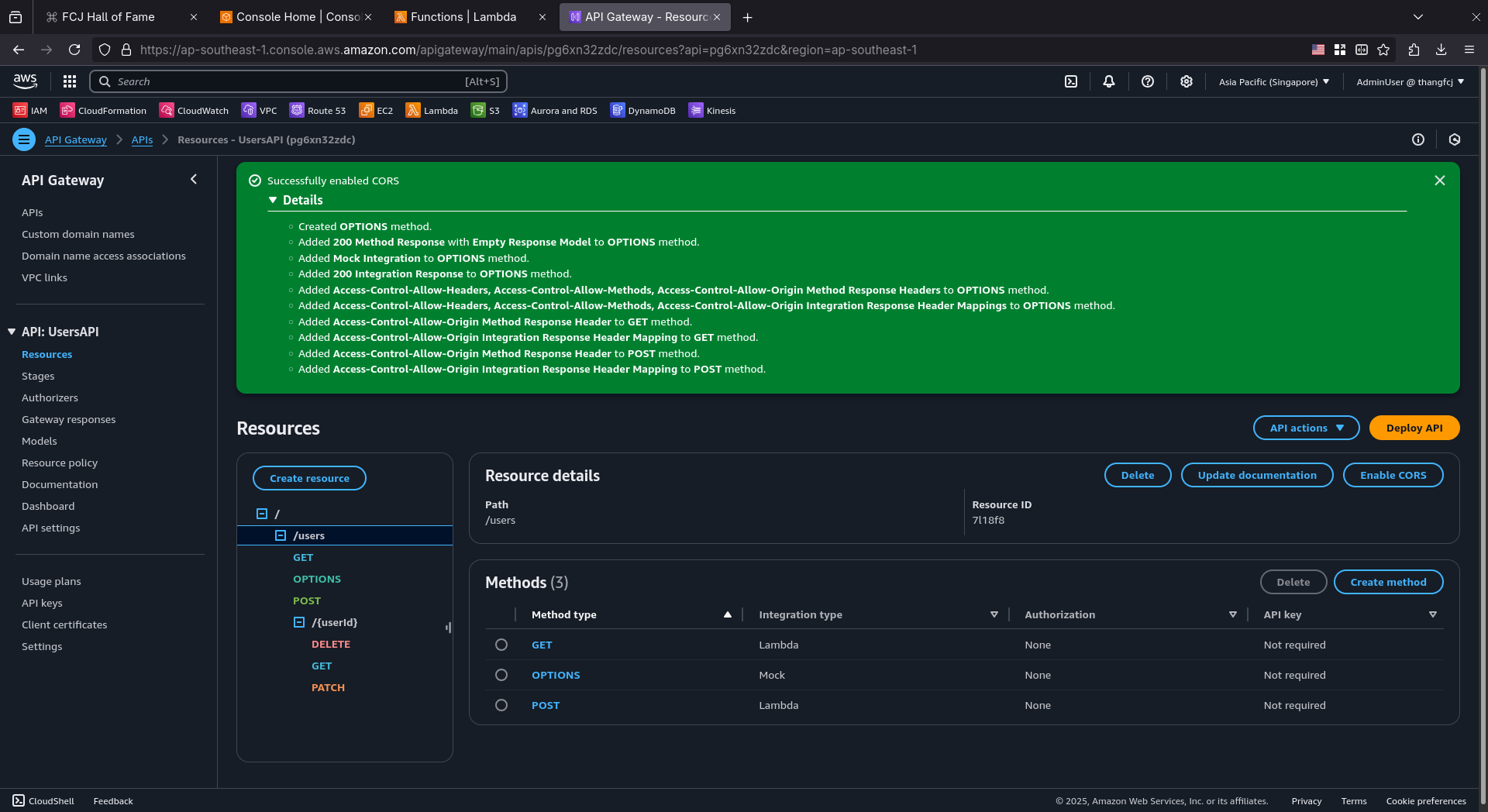
Task: Open EC2 service shortcut
Action: point(376,111)
